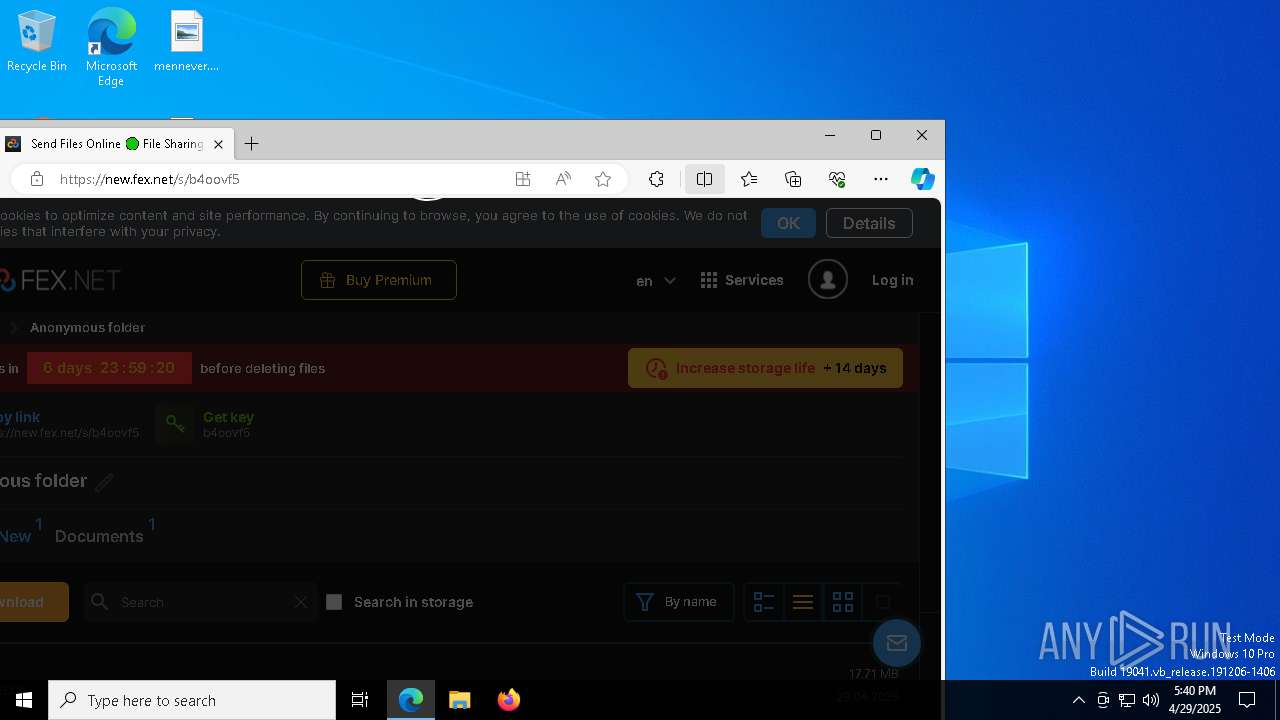Open the Extensions puzzle icon
Screen dimensions: 1280x720
(656, 179)
